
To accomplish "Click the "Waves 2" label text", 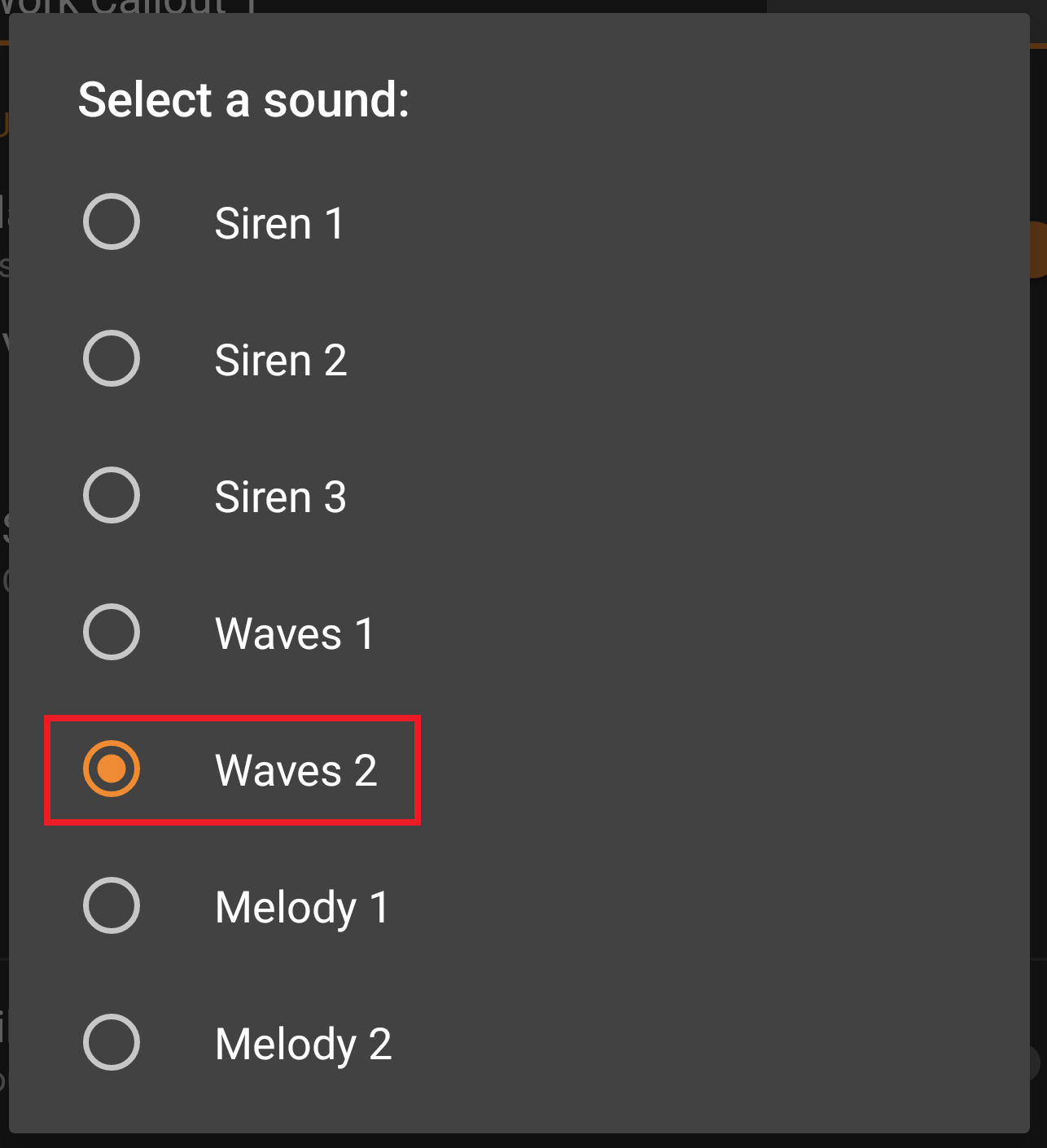I will (296, 770).
